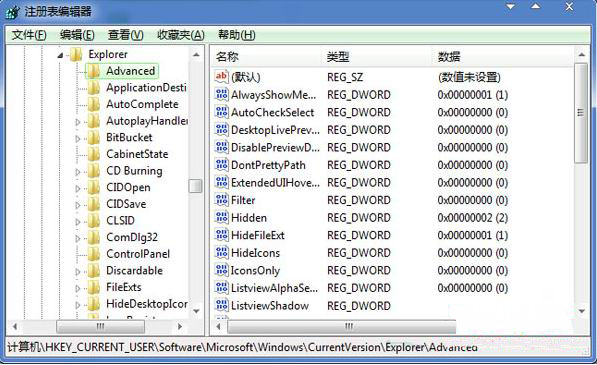Click the values pane scroll up arrow
This screenshot has width=597, height=365.
click(581, 55)
